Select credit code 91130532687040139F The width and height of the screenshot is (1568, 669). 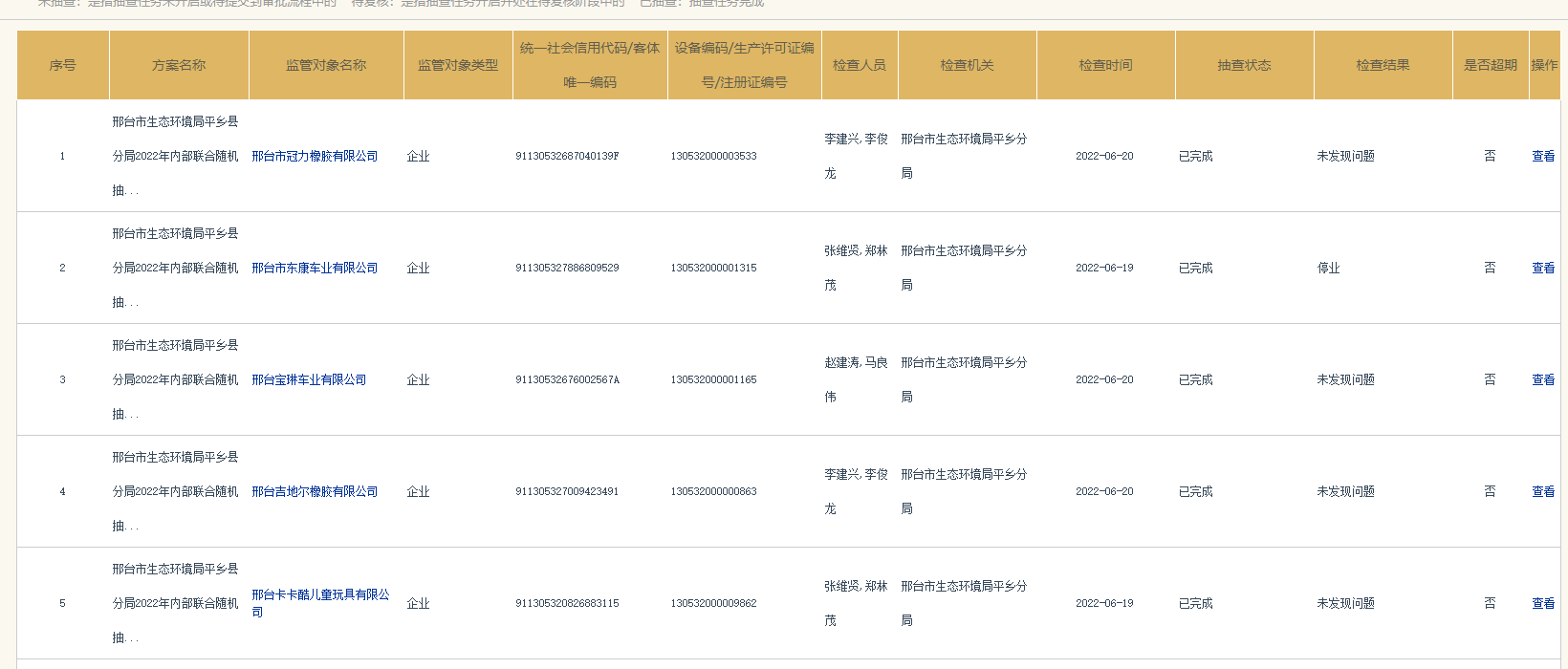(567, 156)
